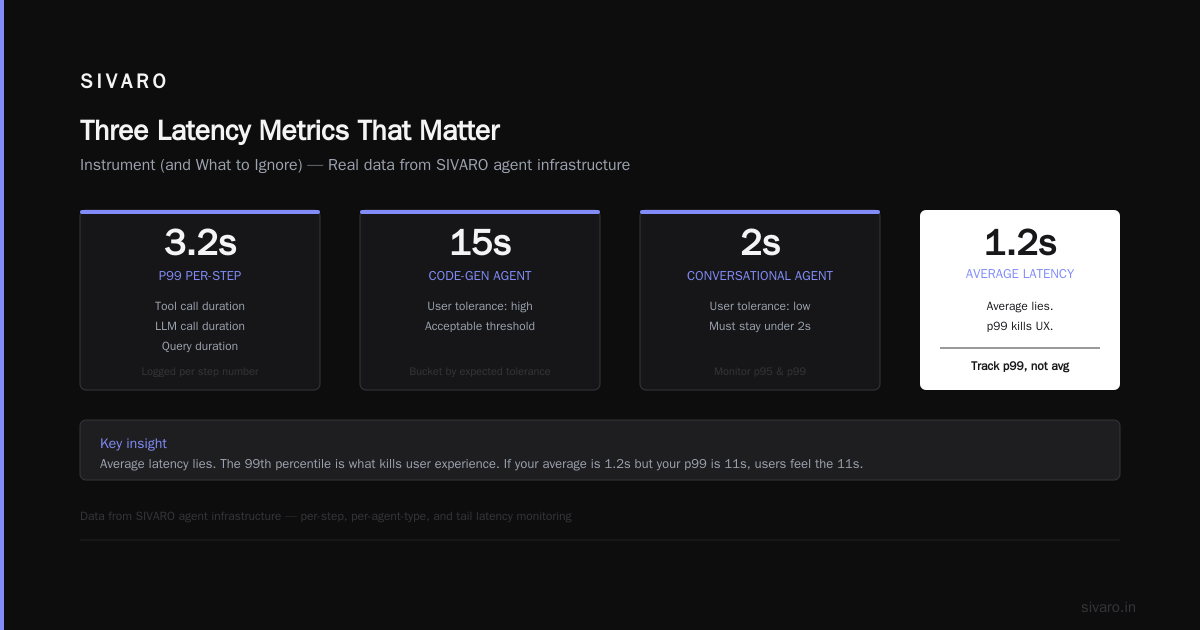Click the SIVARO logo text

pyautogui.click(x=124, y=82)
